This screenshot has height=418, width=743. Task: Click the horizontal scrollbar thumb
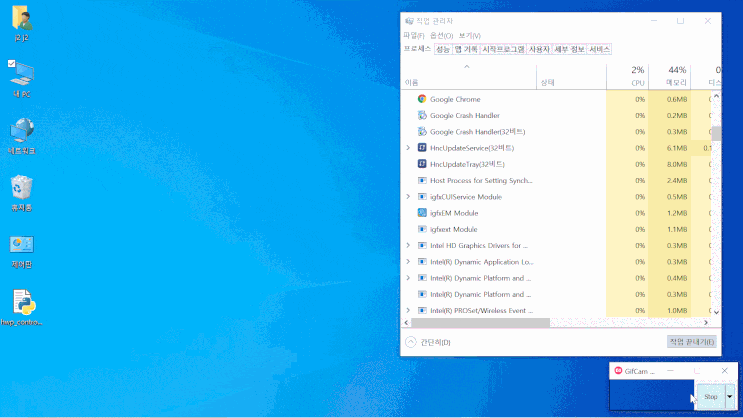[x=480, y=323]
